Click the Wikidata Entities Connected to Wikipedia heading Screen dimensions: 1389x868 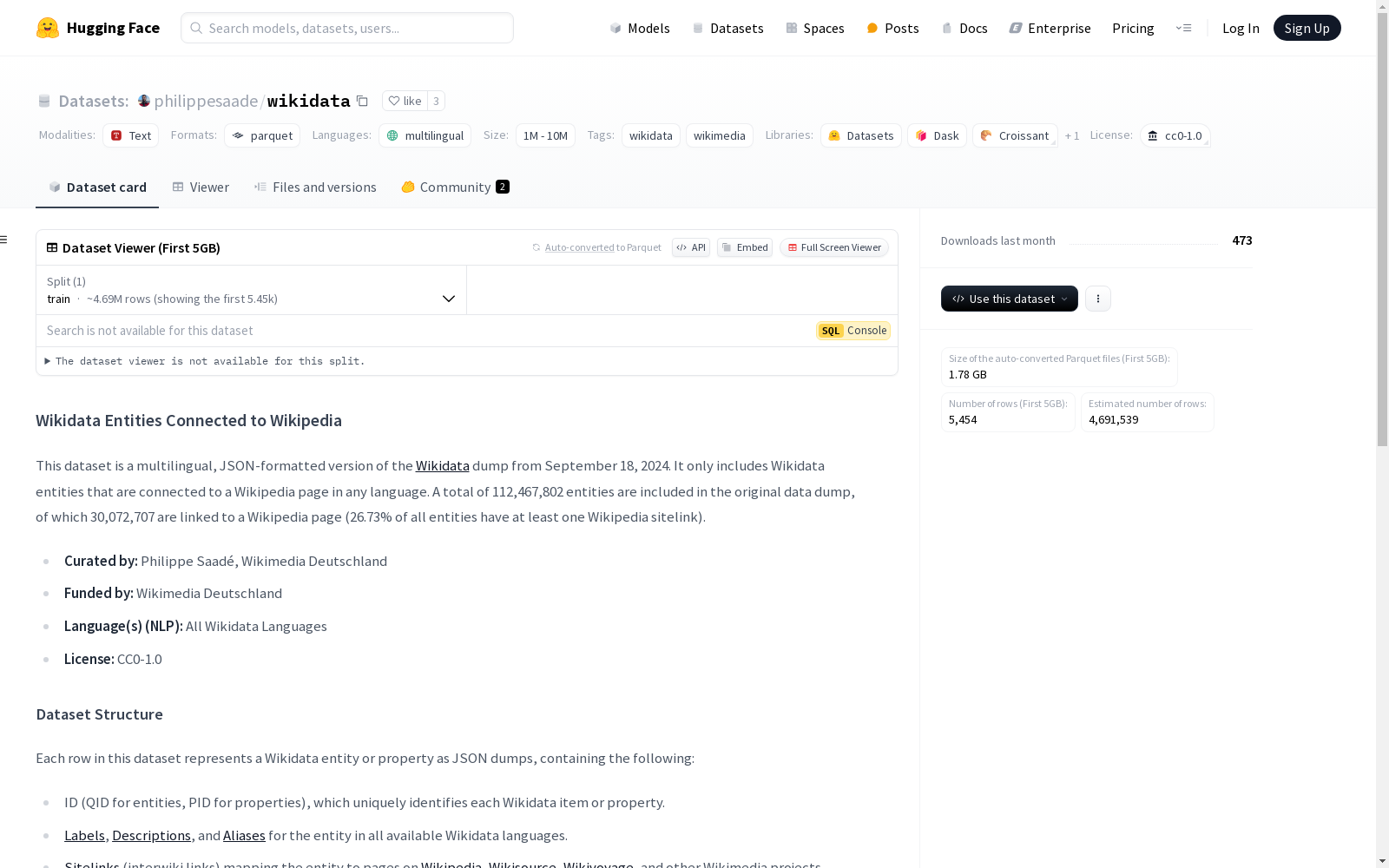pos(188,421)
